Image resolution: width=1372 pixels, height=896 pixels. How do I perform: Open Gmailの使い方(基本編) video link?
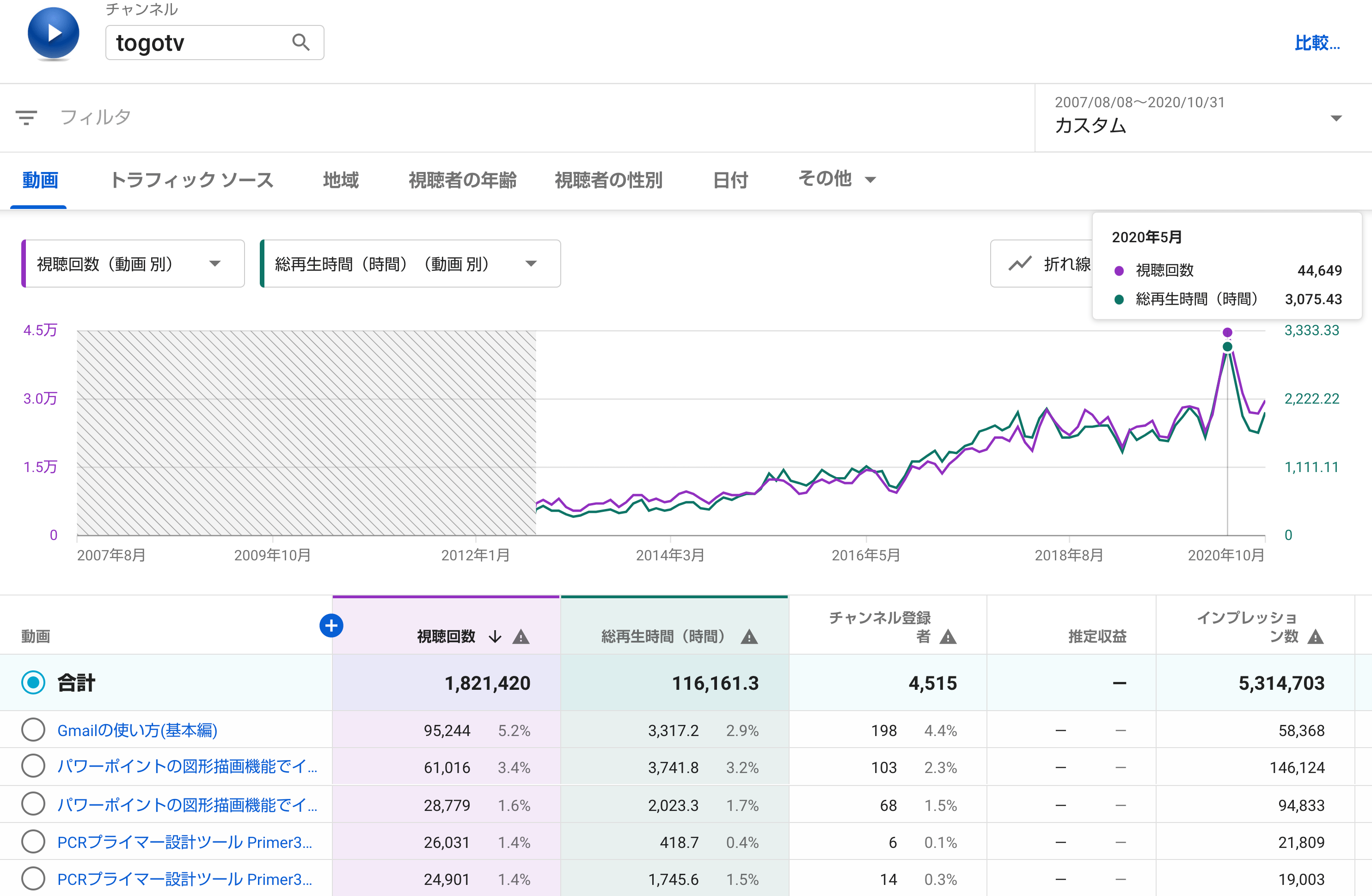pos(137,730)
